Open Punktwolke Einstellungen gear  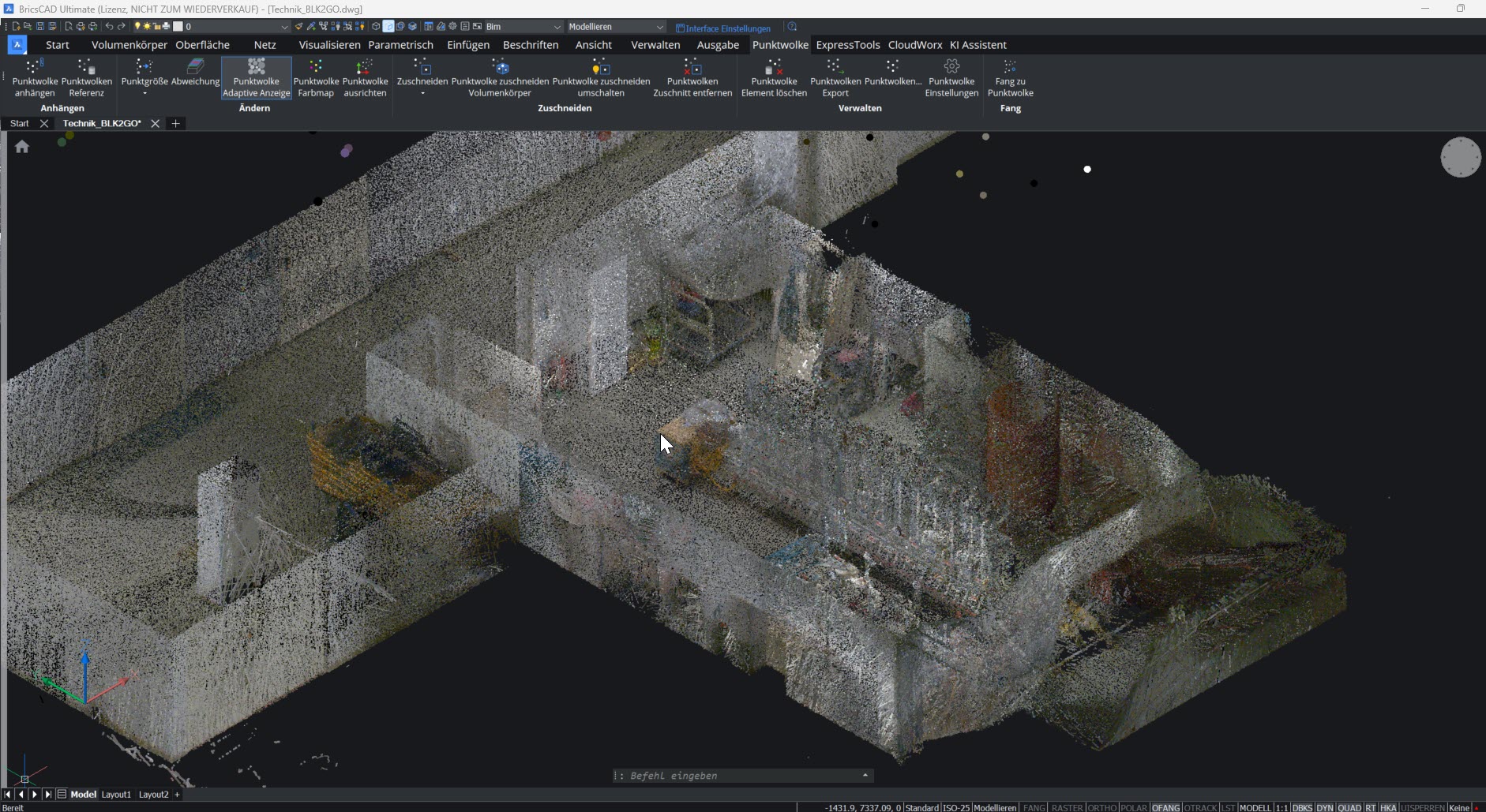pos(951,78)
